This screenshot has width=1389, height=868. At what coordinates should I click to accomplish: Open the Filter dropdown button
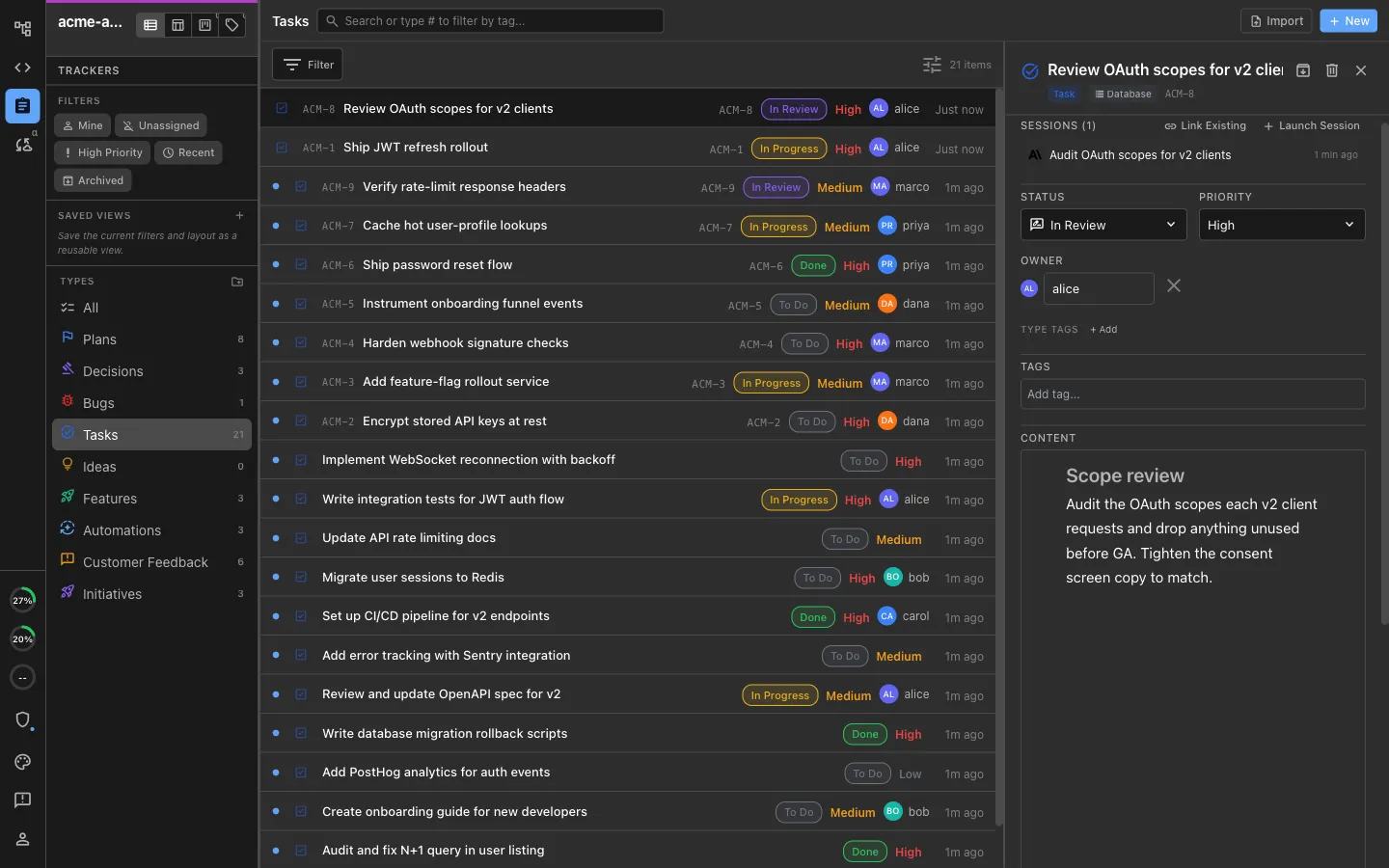pyautogui.click(x=308, y=65)
